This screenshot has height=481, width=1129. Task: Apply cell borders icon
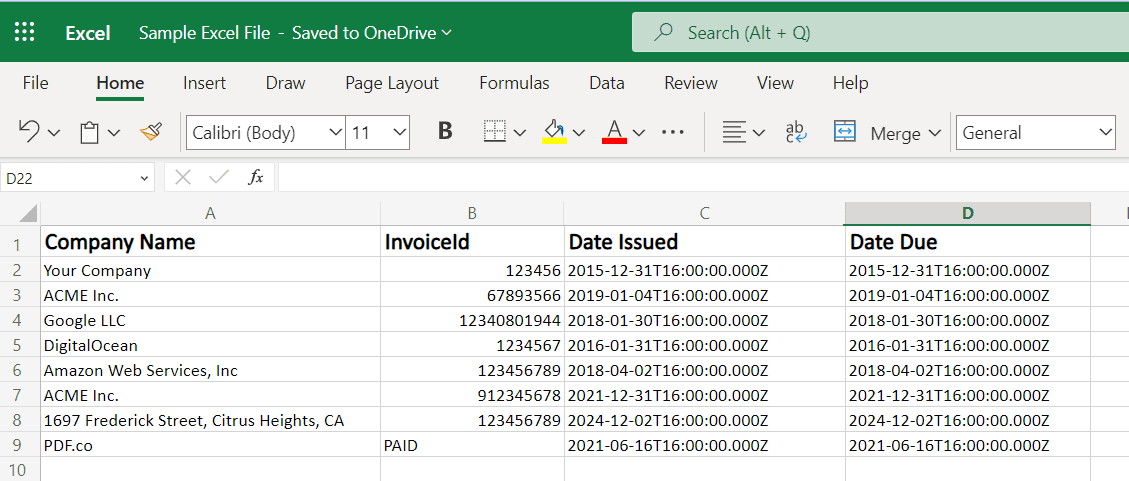[494, 131]
